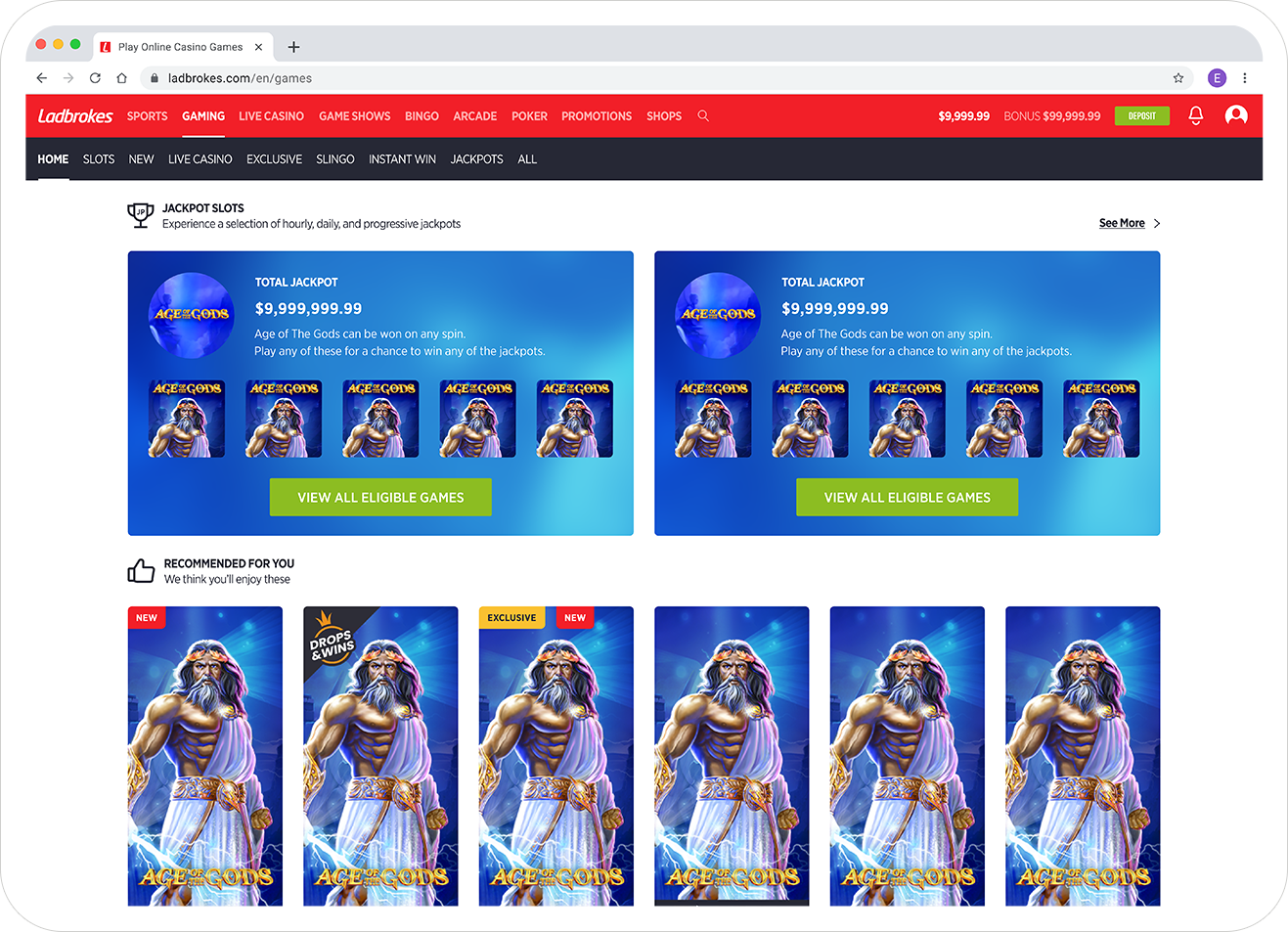Open the recommended game tagged only NEW
1288x932 pixels.
pos(205,756)
